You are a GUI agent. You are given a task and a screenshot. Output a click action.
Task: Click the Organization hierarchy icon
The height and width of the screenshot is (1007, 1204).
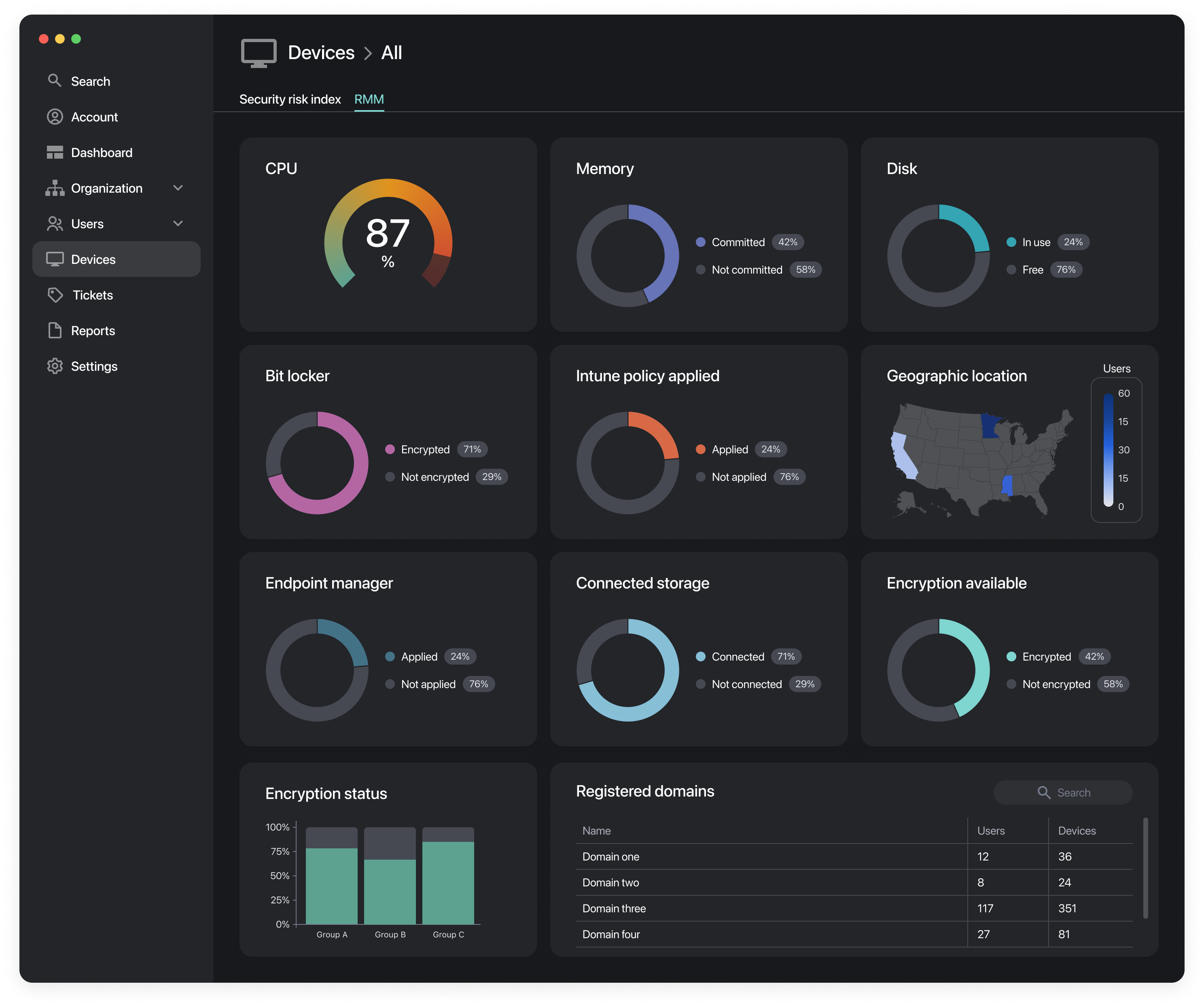coord(55,188)
